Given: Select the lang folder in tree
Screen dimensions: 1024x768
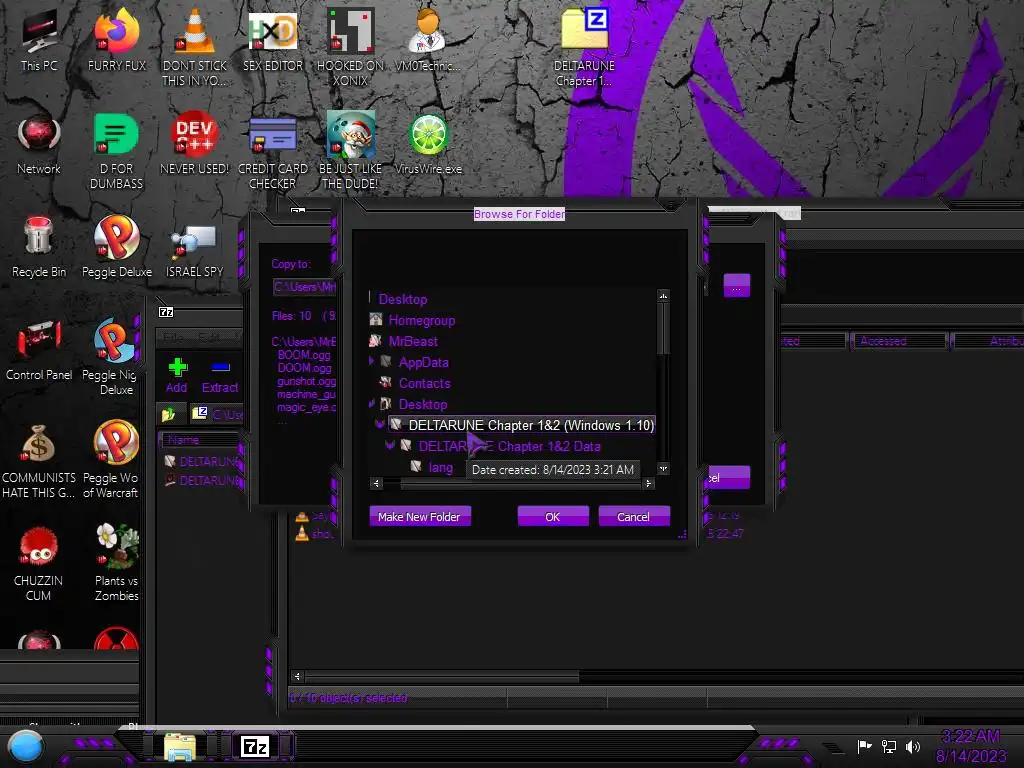Looking at the screenshot, I should click(441, 468).
